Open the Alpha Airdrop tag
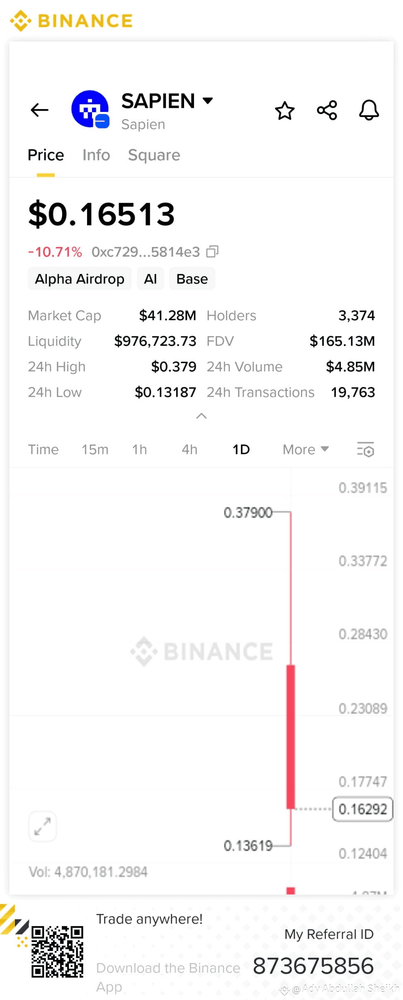 pyautogui.click(x=80, y=279)
